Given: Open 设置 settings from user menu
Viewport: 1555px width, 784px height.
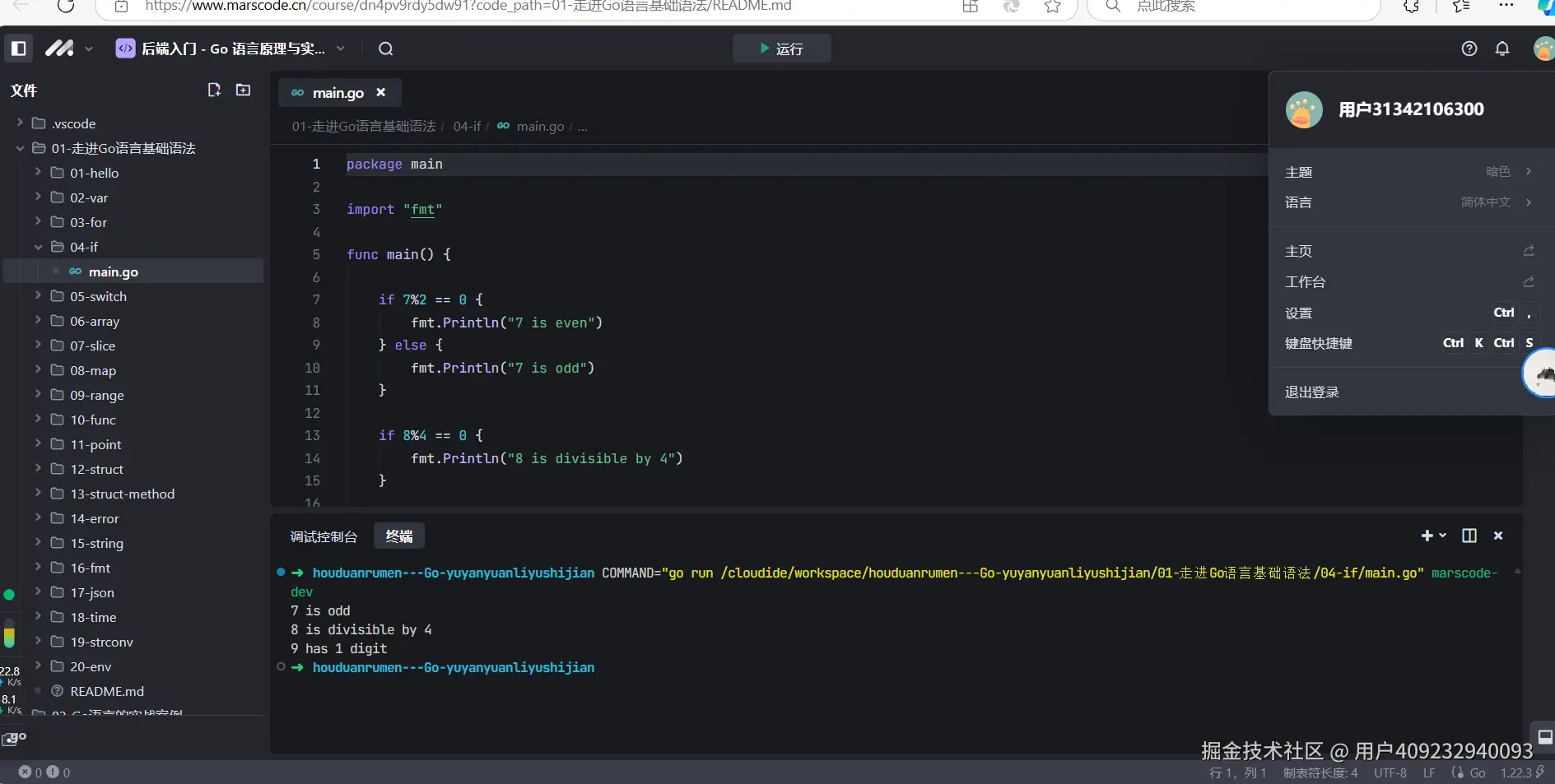Looking at the screenshot, I should (x=1299, y=313).
